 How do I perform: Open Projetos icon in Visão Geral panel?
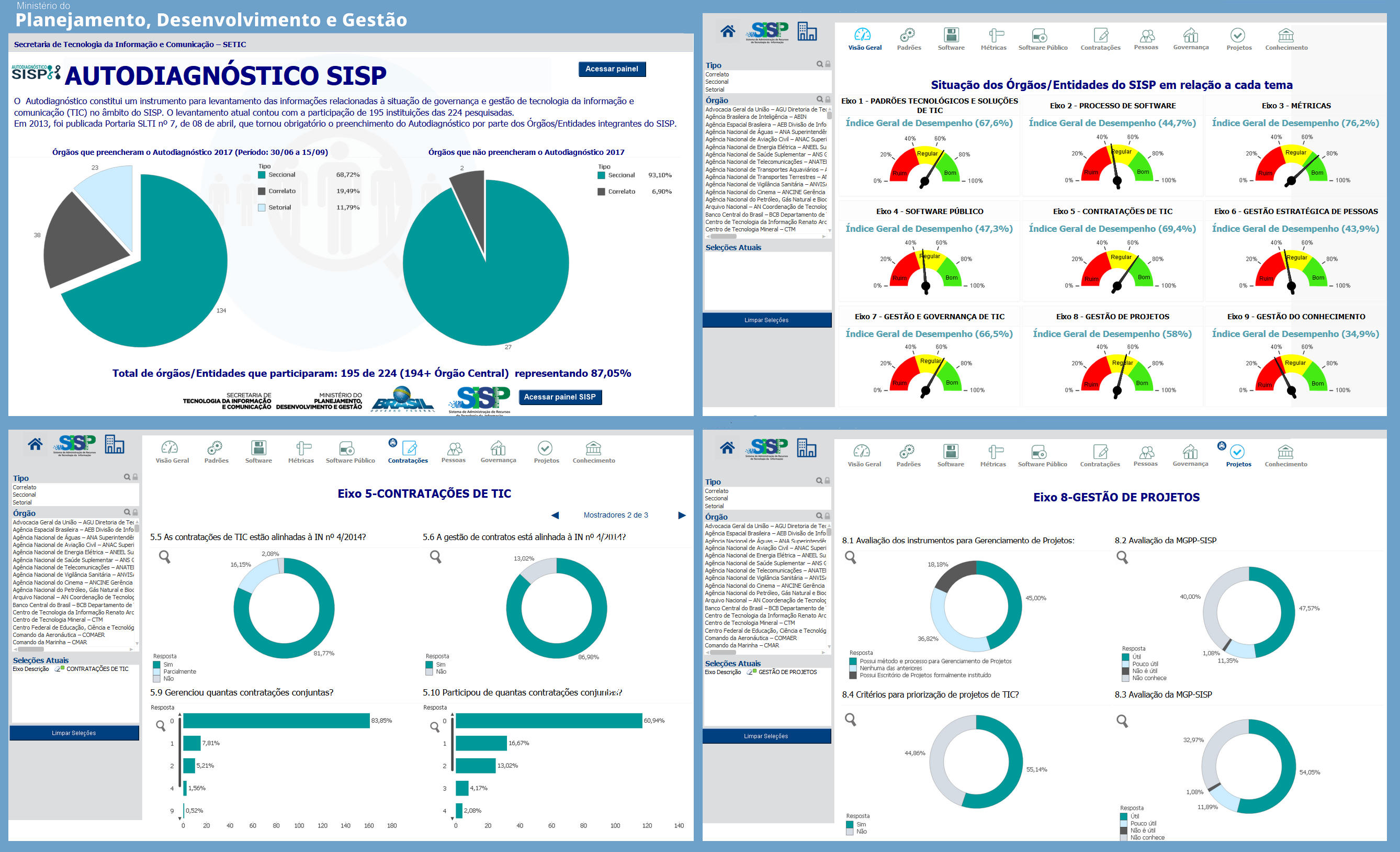click(1238, 35)
